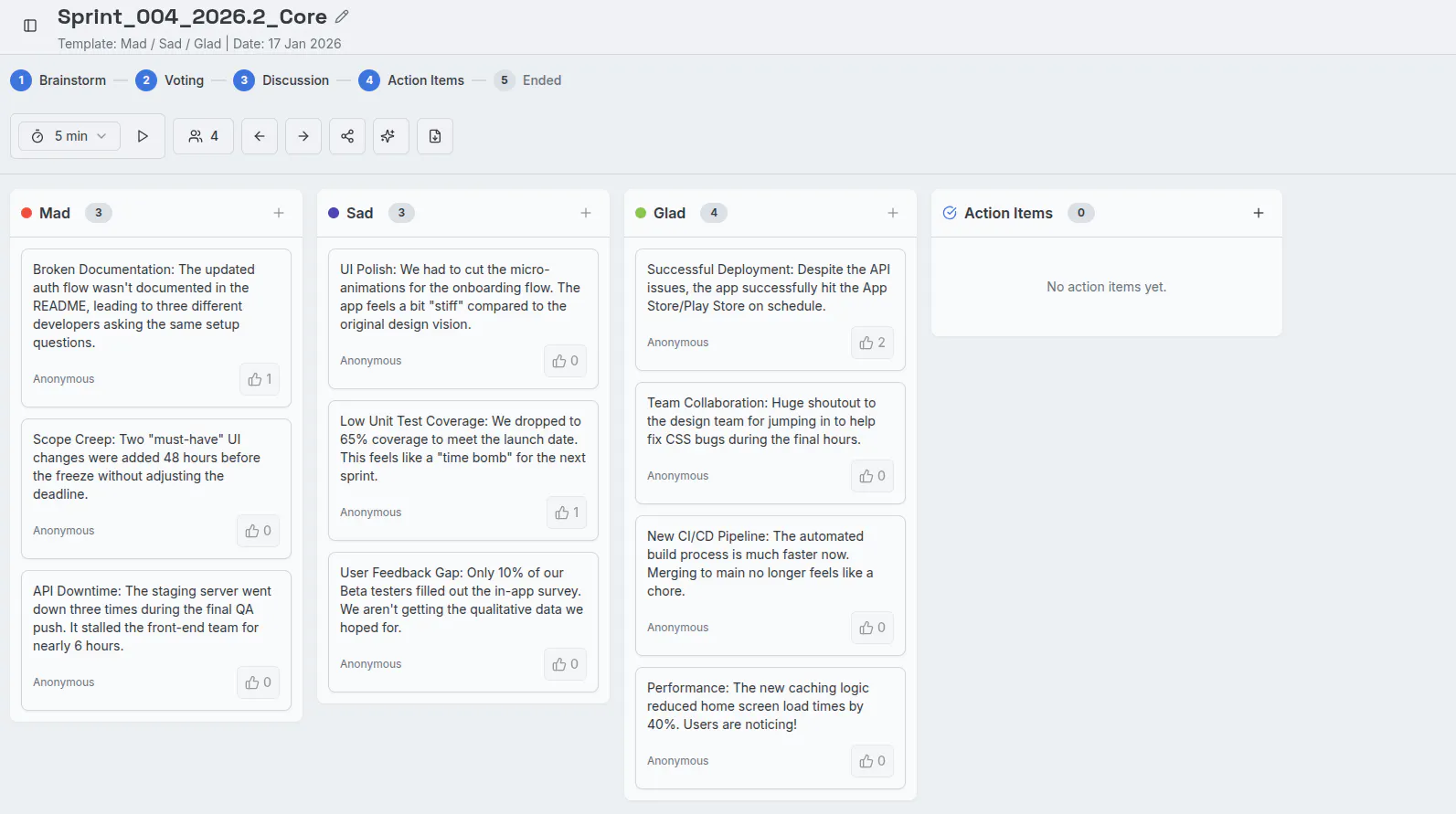Switch to Voting stage
1456x814 pixels.
pos(170,80)
